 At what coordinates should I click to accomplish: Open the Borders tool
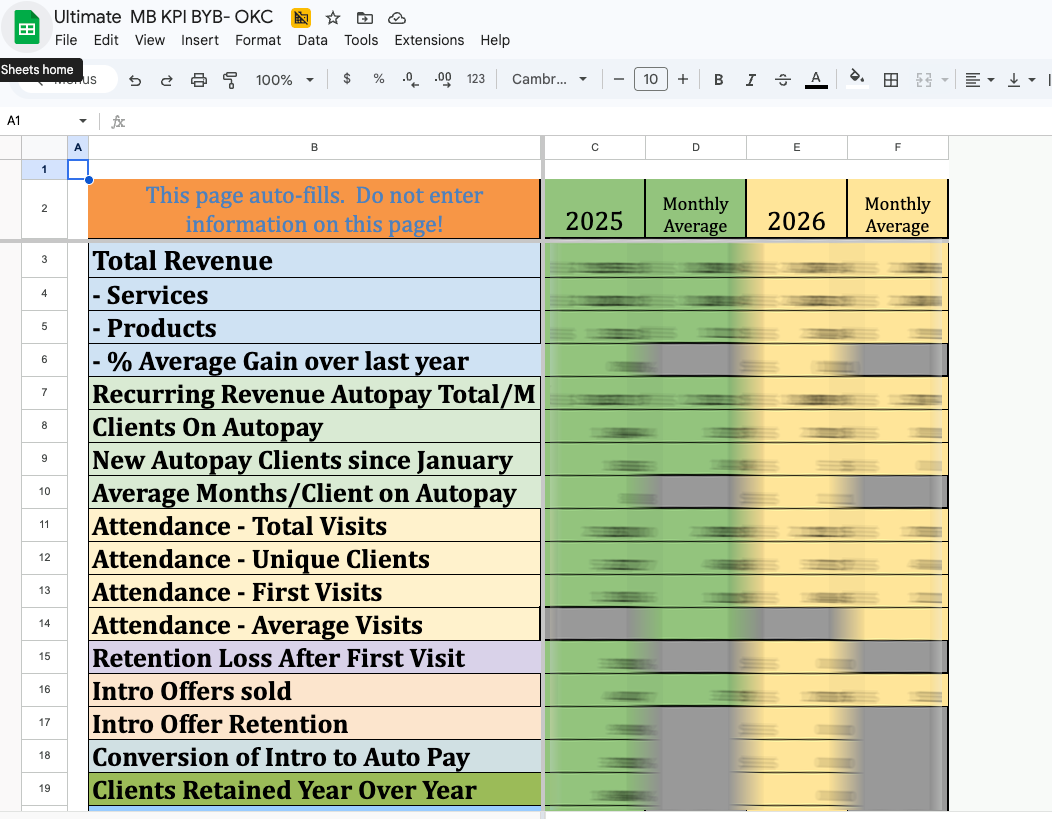[891, 79]
